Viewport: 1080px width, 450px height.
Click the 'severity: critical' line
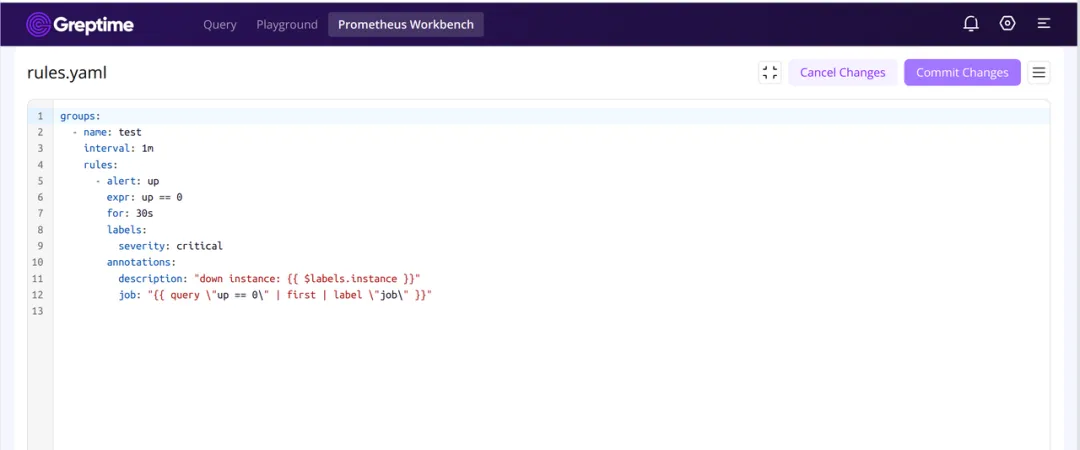[x=171, y=246]
